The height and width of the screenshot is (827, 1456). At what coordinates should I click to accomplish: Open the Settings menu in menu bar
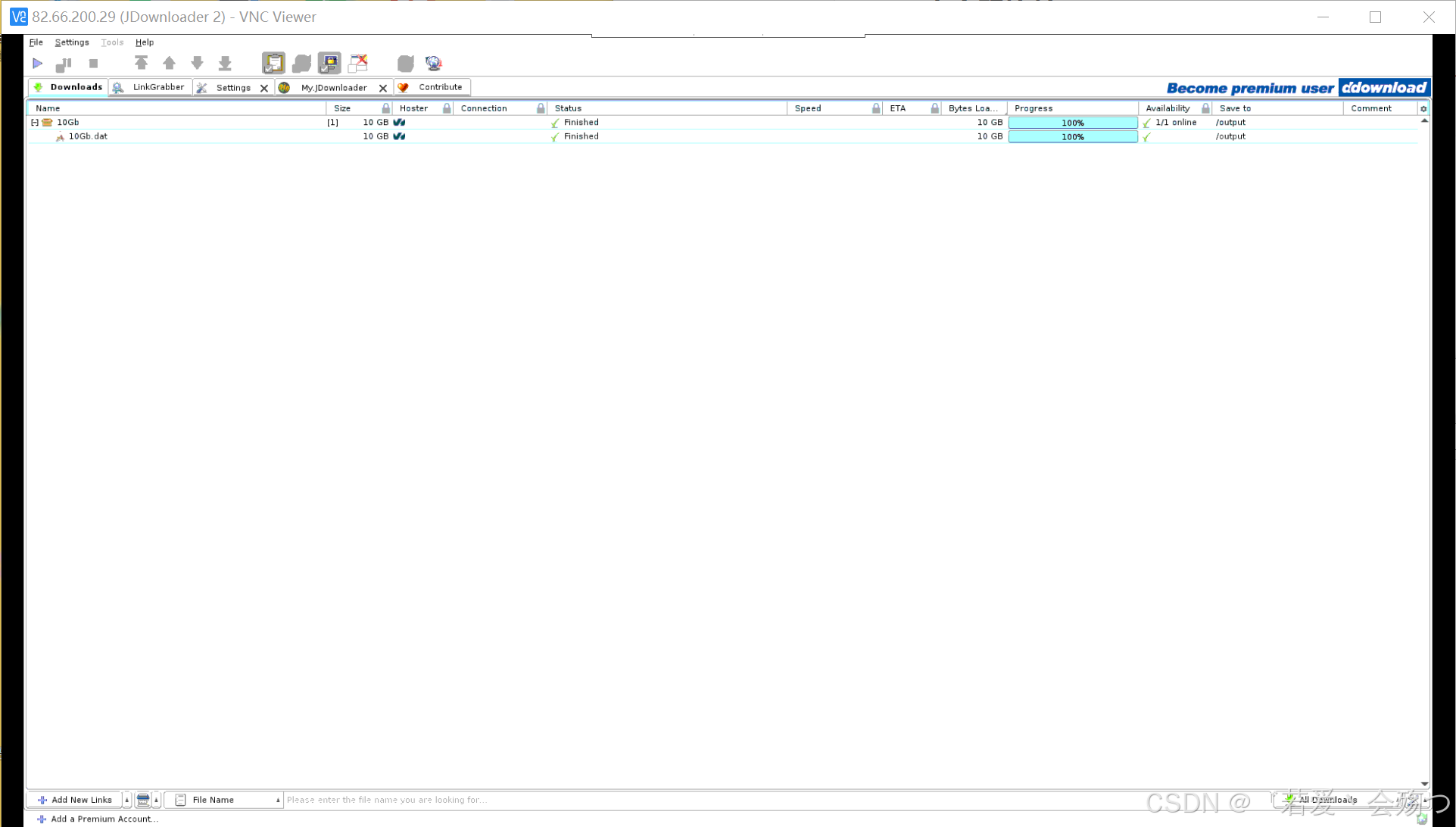(72, 42)
